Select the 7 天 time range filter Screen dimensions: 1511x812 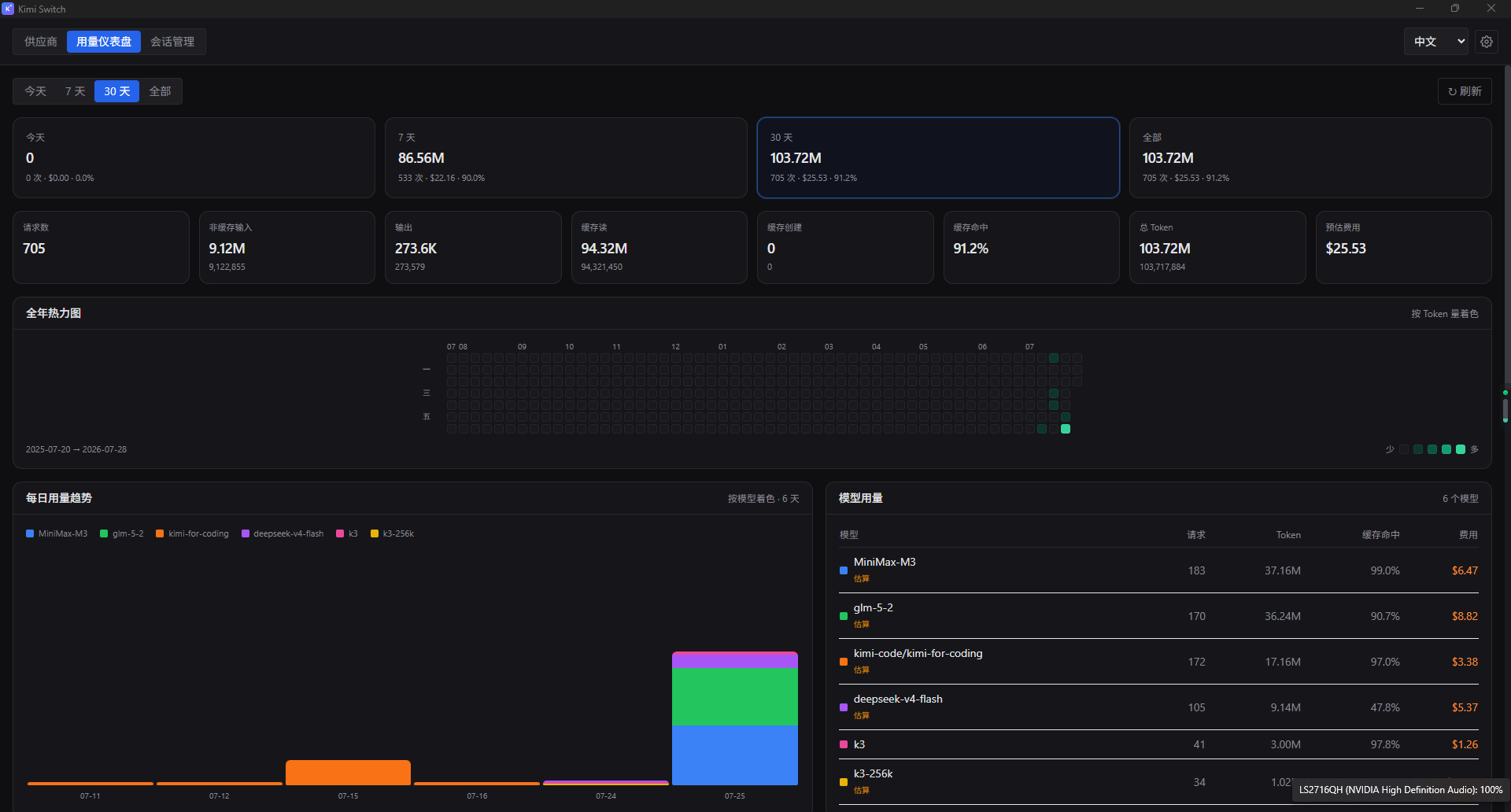[75, 91]
